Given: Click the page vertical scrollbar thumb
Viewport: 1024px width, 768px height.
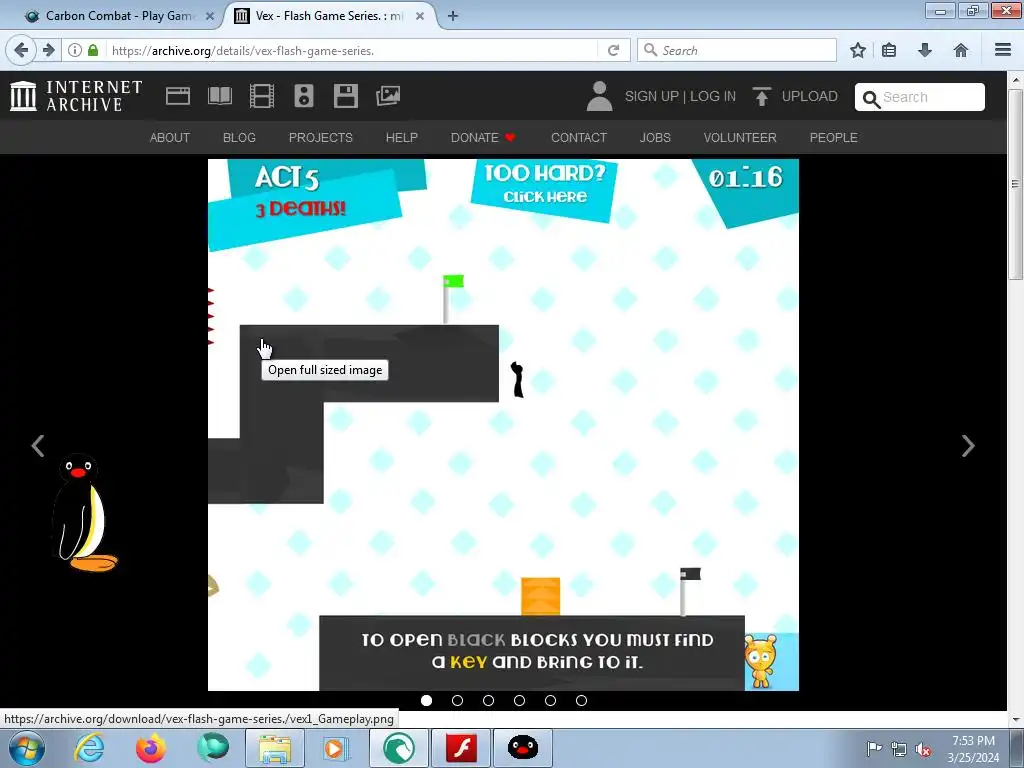Looking at the screenshot, I should pos(1016,184).
